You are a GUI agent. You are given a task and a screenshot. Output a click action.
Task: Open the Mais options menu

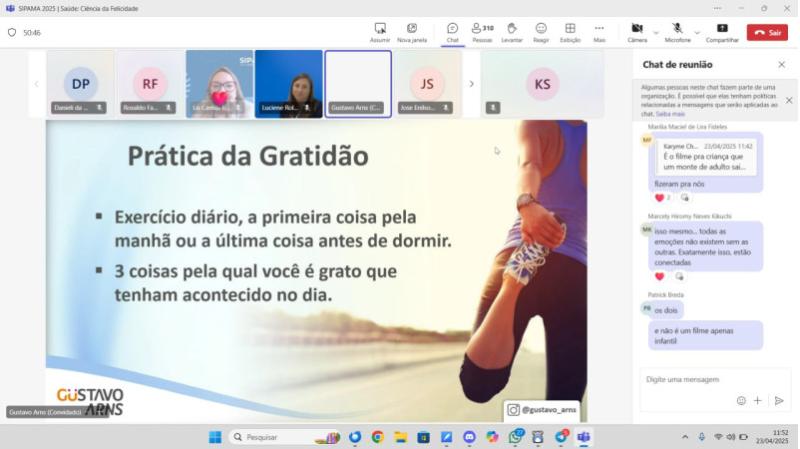click(x=599, y=33)
